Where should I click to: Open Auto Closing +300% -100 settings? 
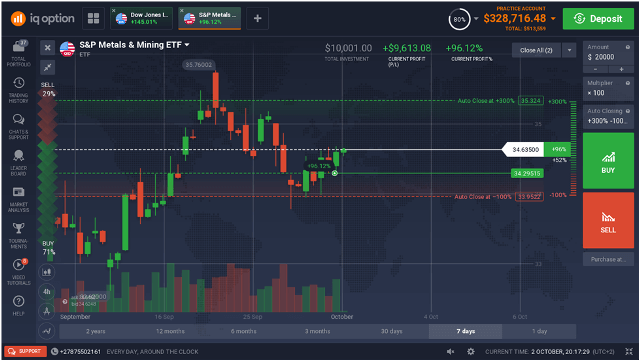tap(608, 116)
